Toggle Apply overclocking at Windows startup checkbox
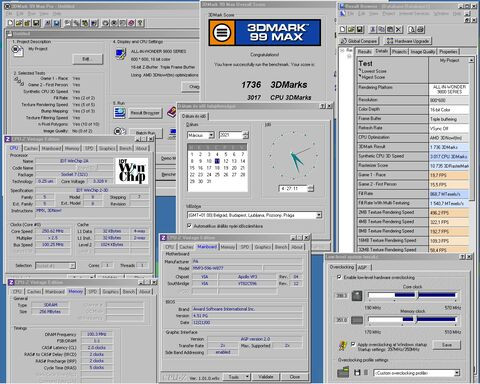 click(353, 344)
